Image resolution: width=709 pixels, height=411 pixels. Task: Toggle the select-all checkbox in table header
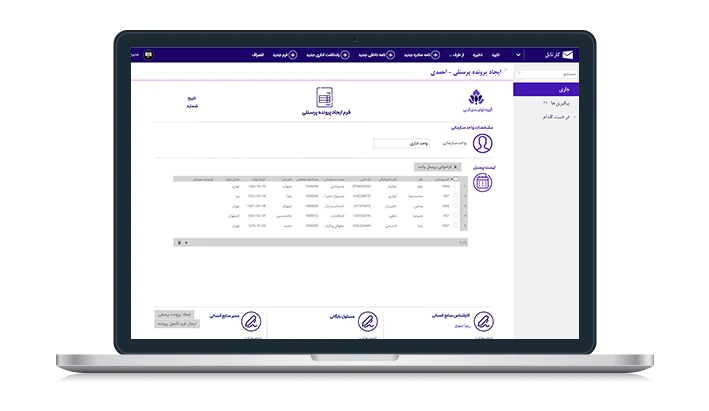tap(455, 179)
